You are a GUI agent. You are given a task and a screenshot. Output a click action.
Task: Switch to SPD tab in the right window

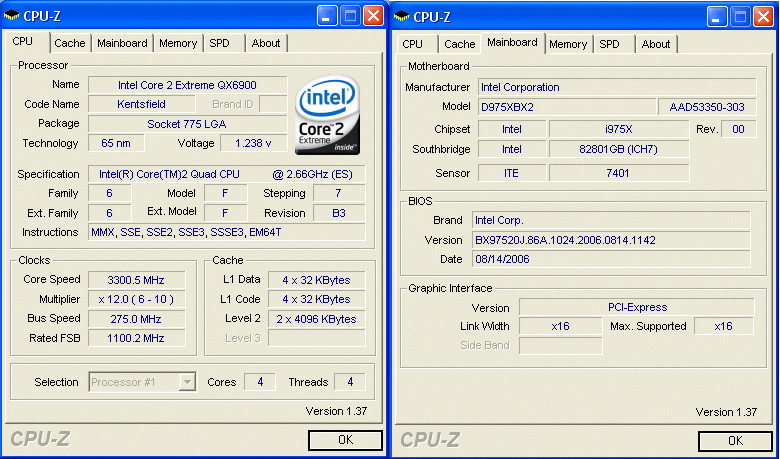(x=609, y=44)
